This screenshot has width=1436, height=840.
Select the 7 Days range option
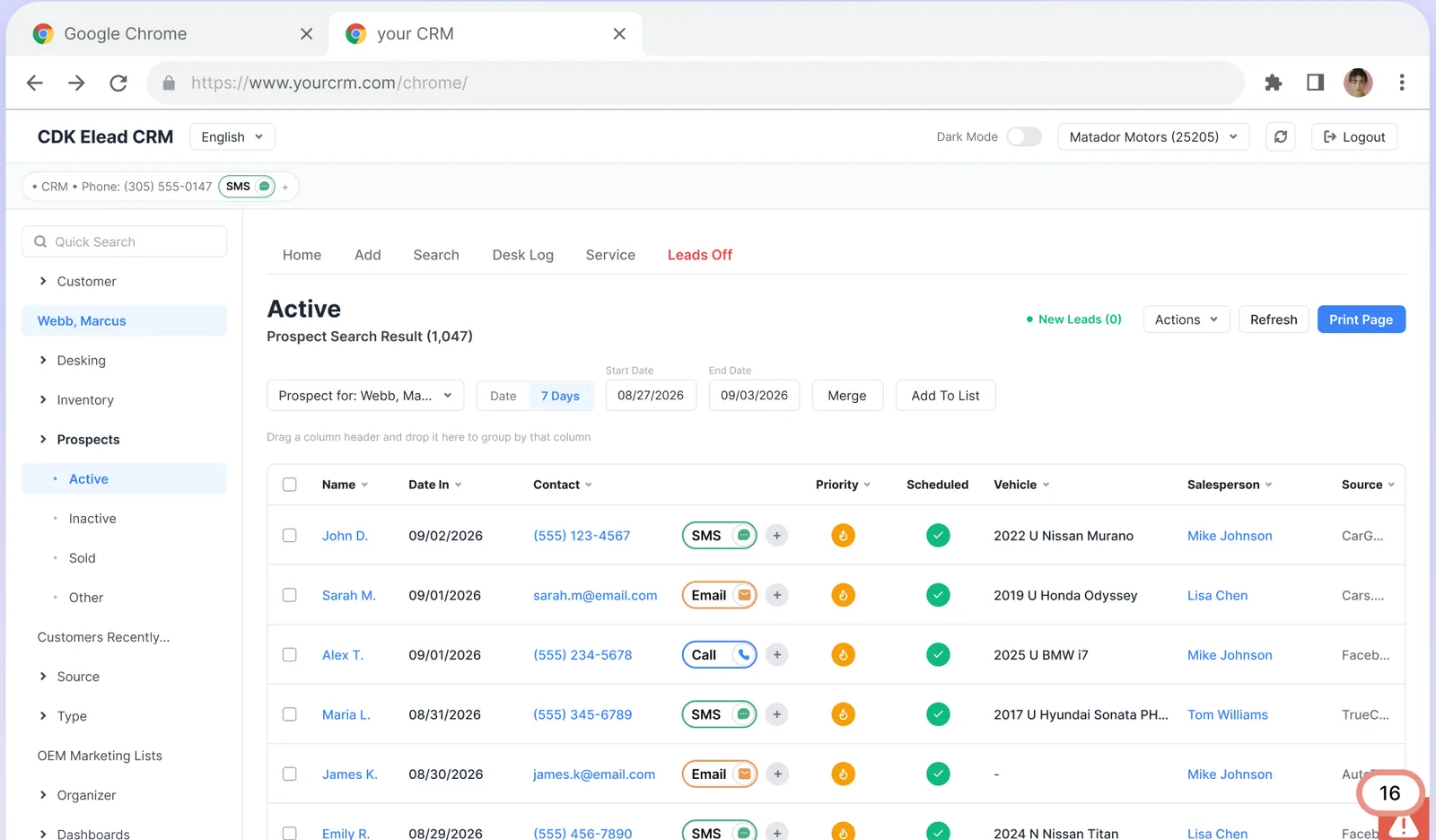tap(560, 396)
